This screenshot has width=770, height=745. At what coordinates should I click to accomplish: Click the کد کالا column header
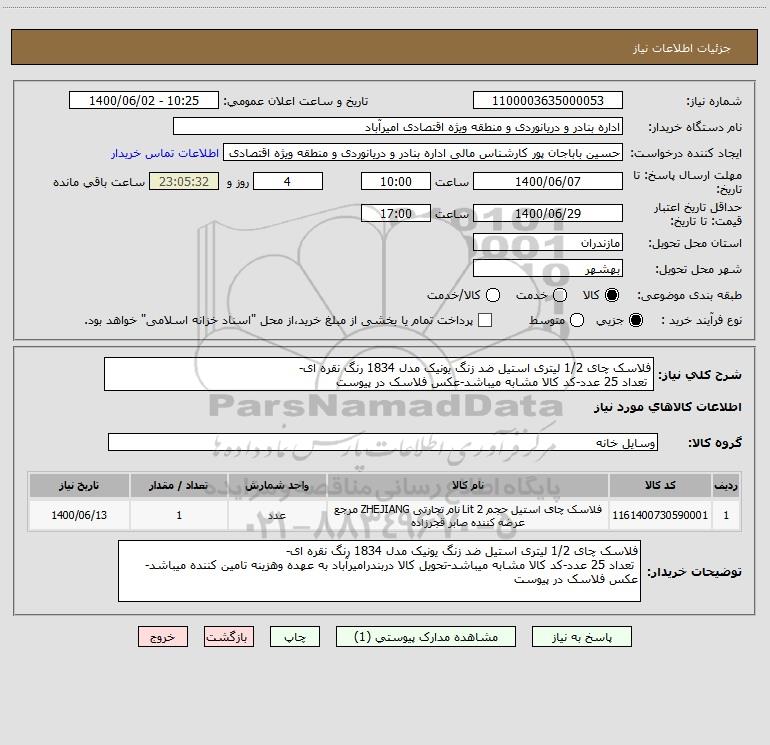[660, 486]
